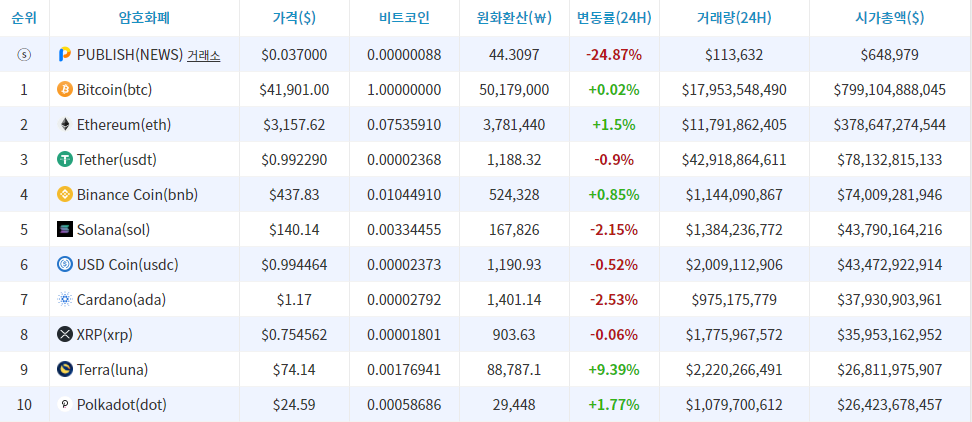The height and width of the screenshot is (422, 972).
Task: Click the Solana logo icon
Action: pyautogui.click(x=64, y=230)
